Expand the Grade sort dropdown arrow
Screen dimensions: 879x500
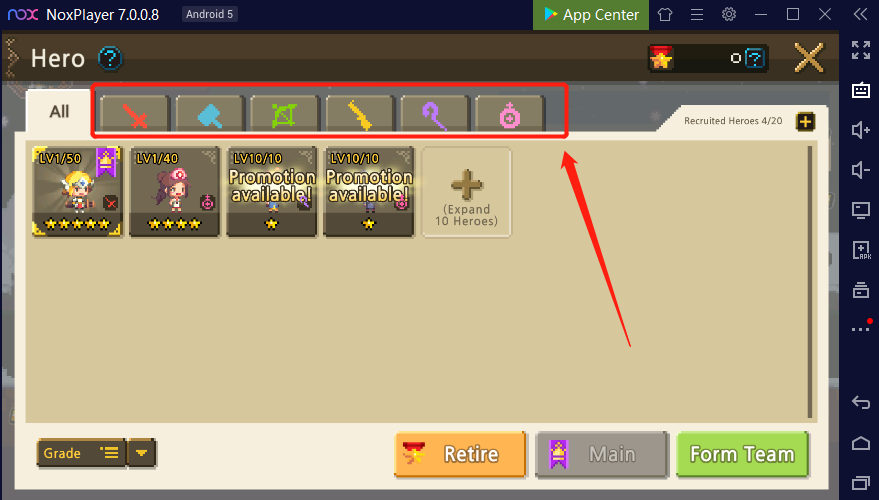141,453
